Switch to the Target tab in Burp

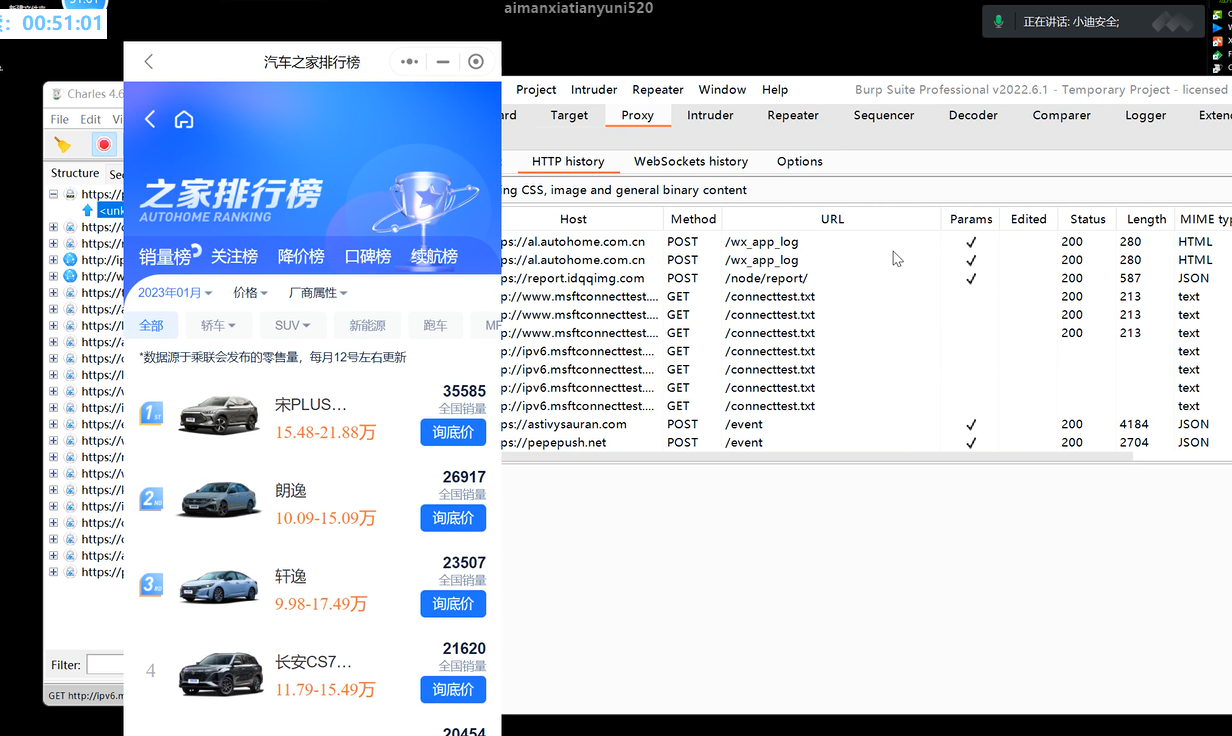pyautogui.click(x=569, y=115)
